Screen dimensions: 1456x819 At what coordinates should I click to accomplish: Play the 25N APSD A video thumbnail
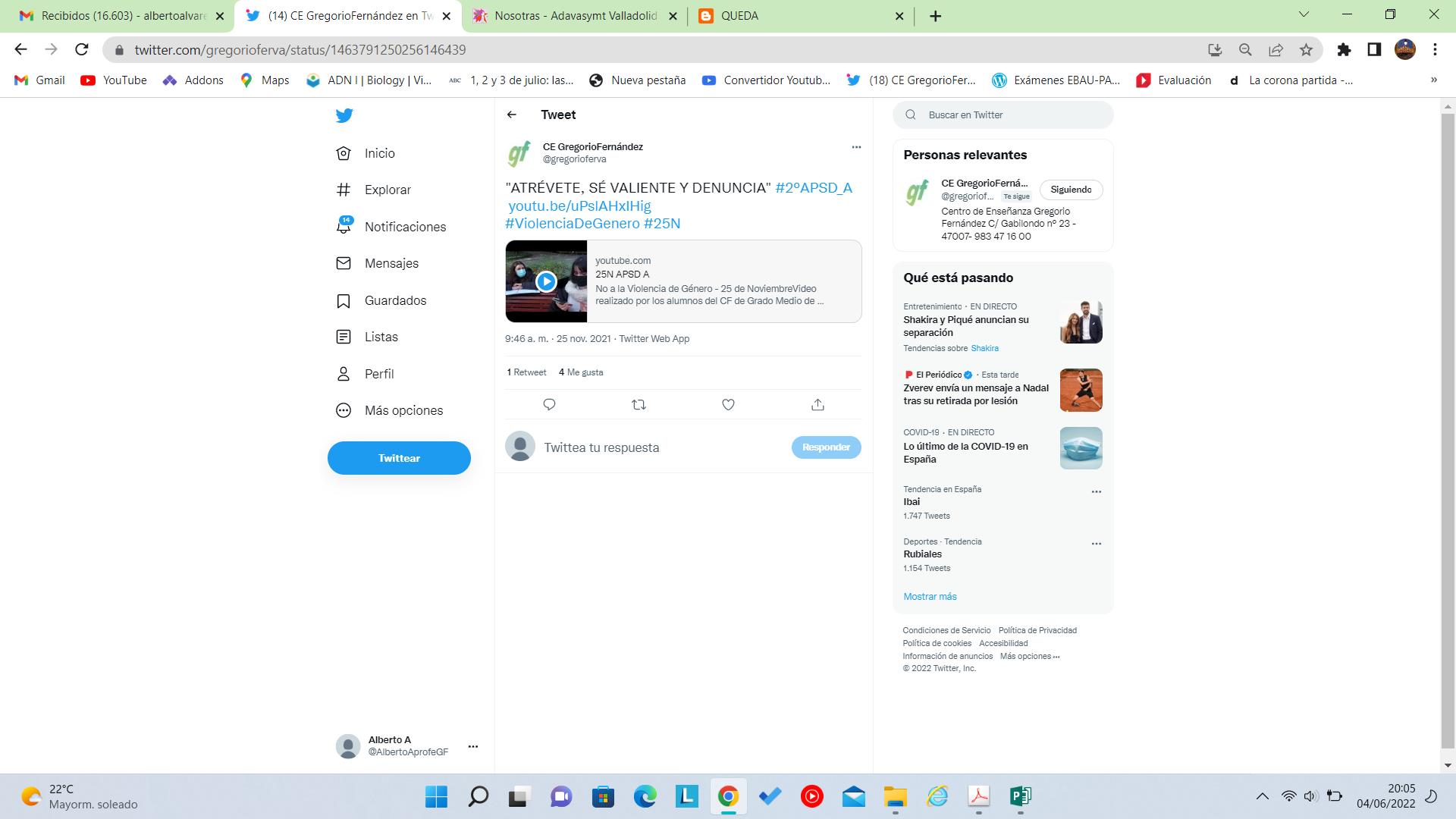(546, 281)
